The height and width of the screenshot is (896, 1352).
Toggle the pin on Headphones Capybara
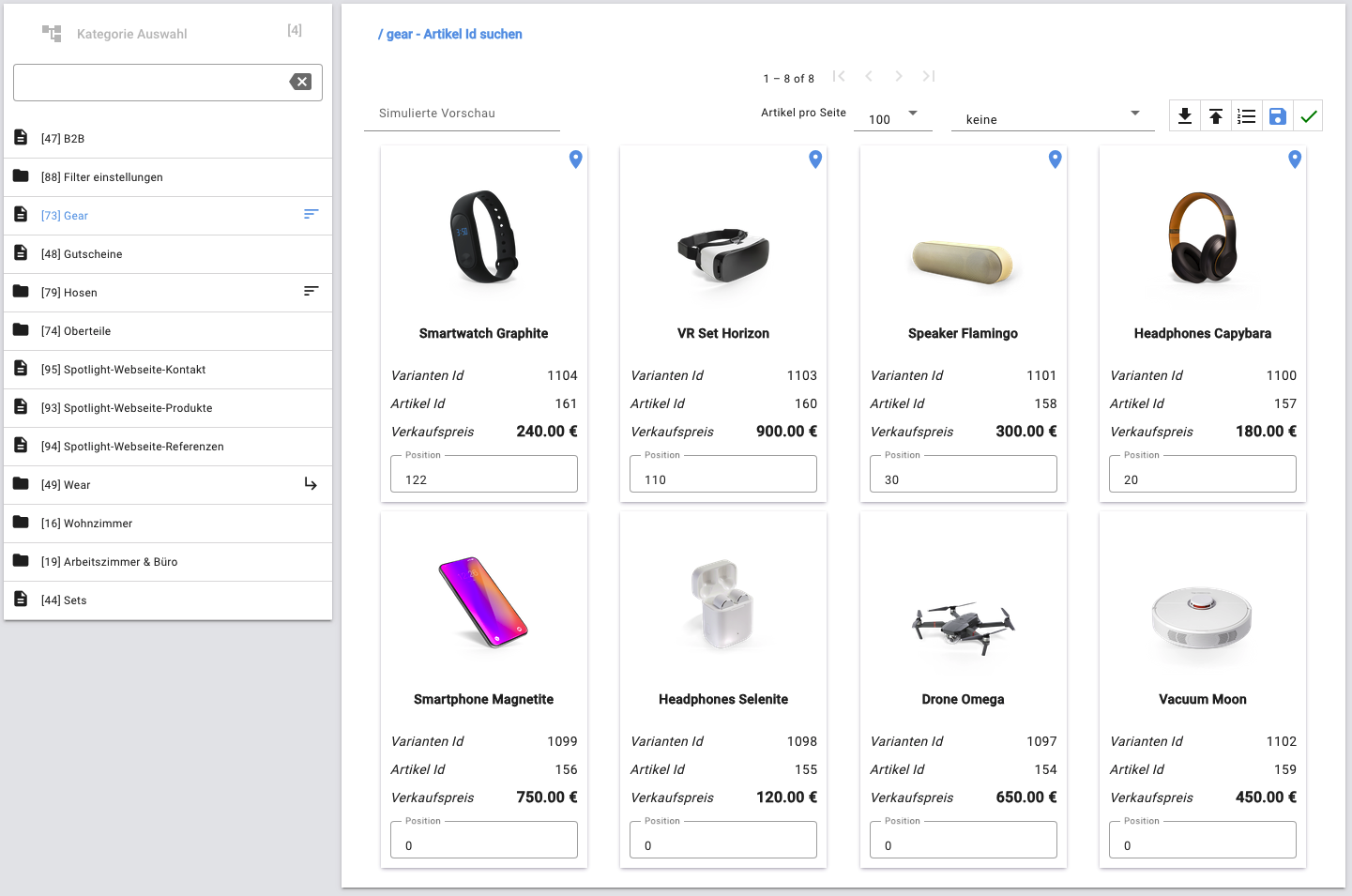tap(1295, 159)
